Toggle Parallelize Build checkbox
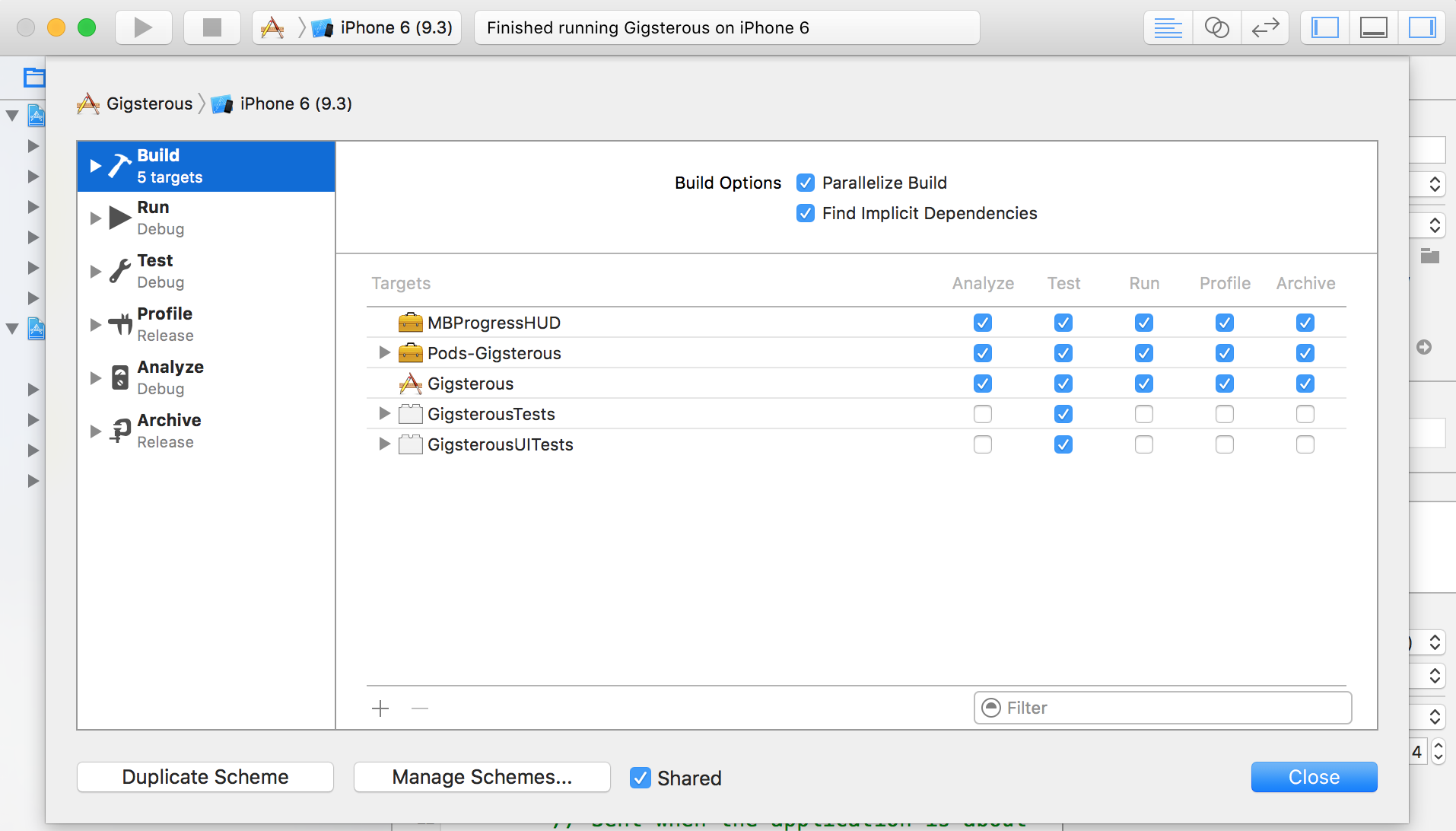 click(x=806, y=183)
